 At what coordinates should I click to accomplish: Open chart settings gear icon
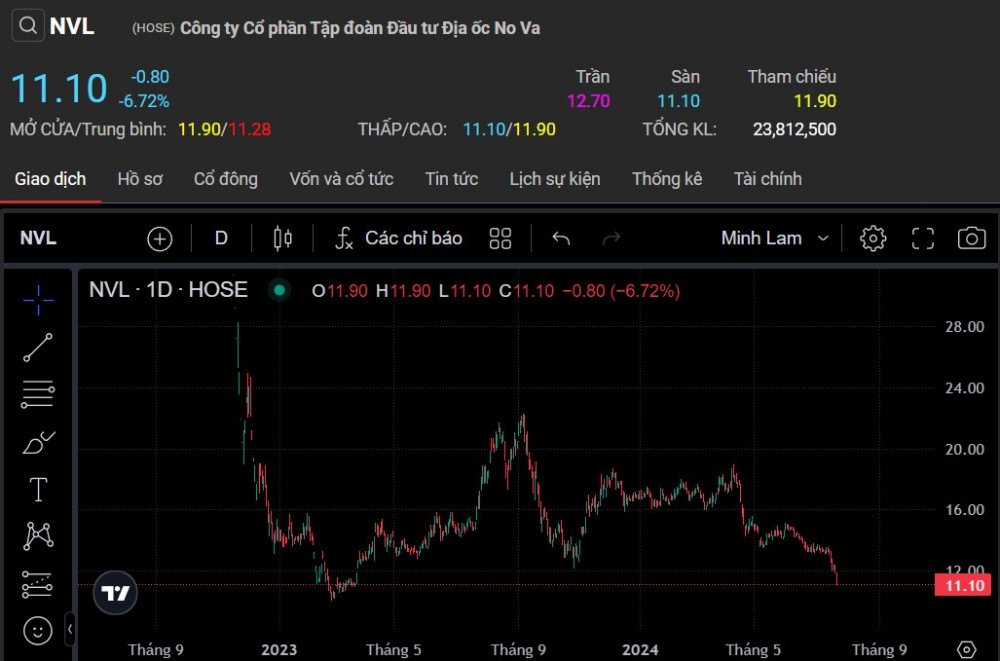[x=872, y=239]
